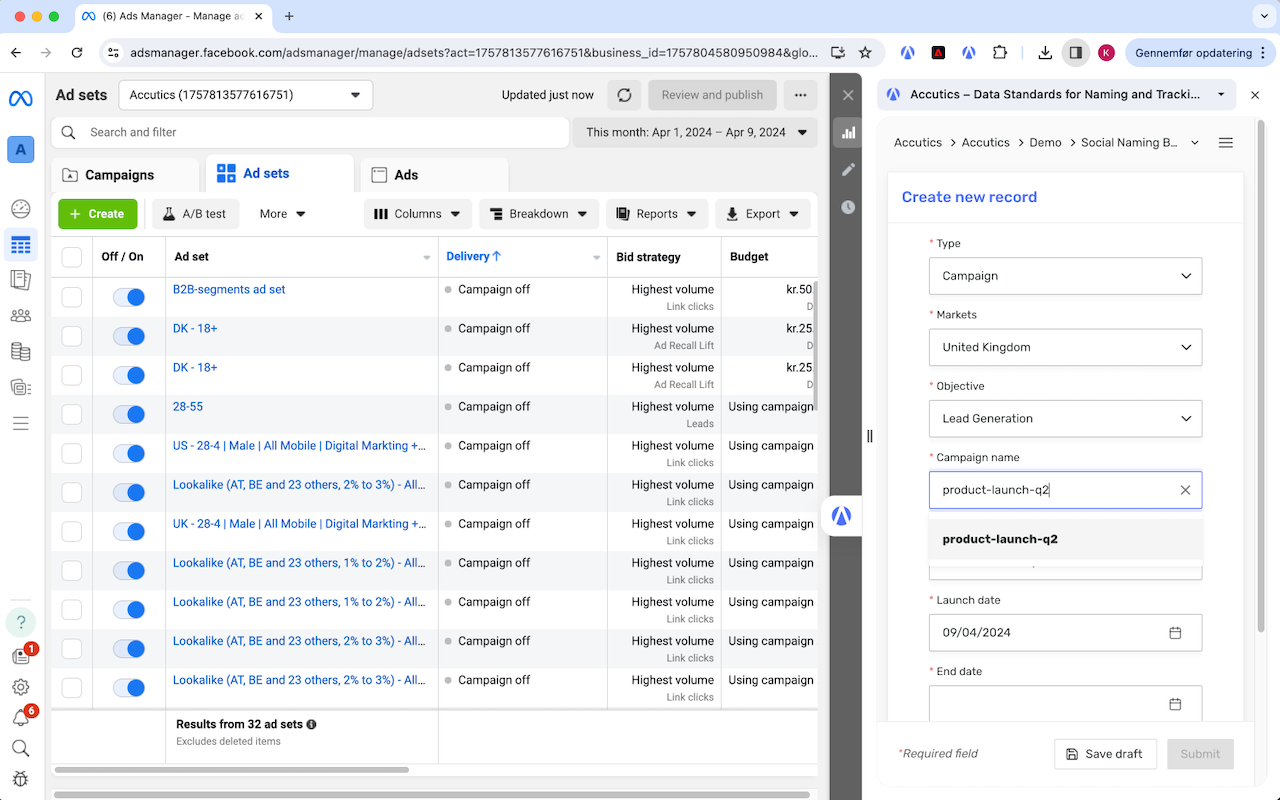Screen dimensions: 1280x800
Task: Open the This month date range dropdown
Action: click(x=695, y=132)
